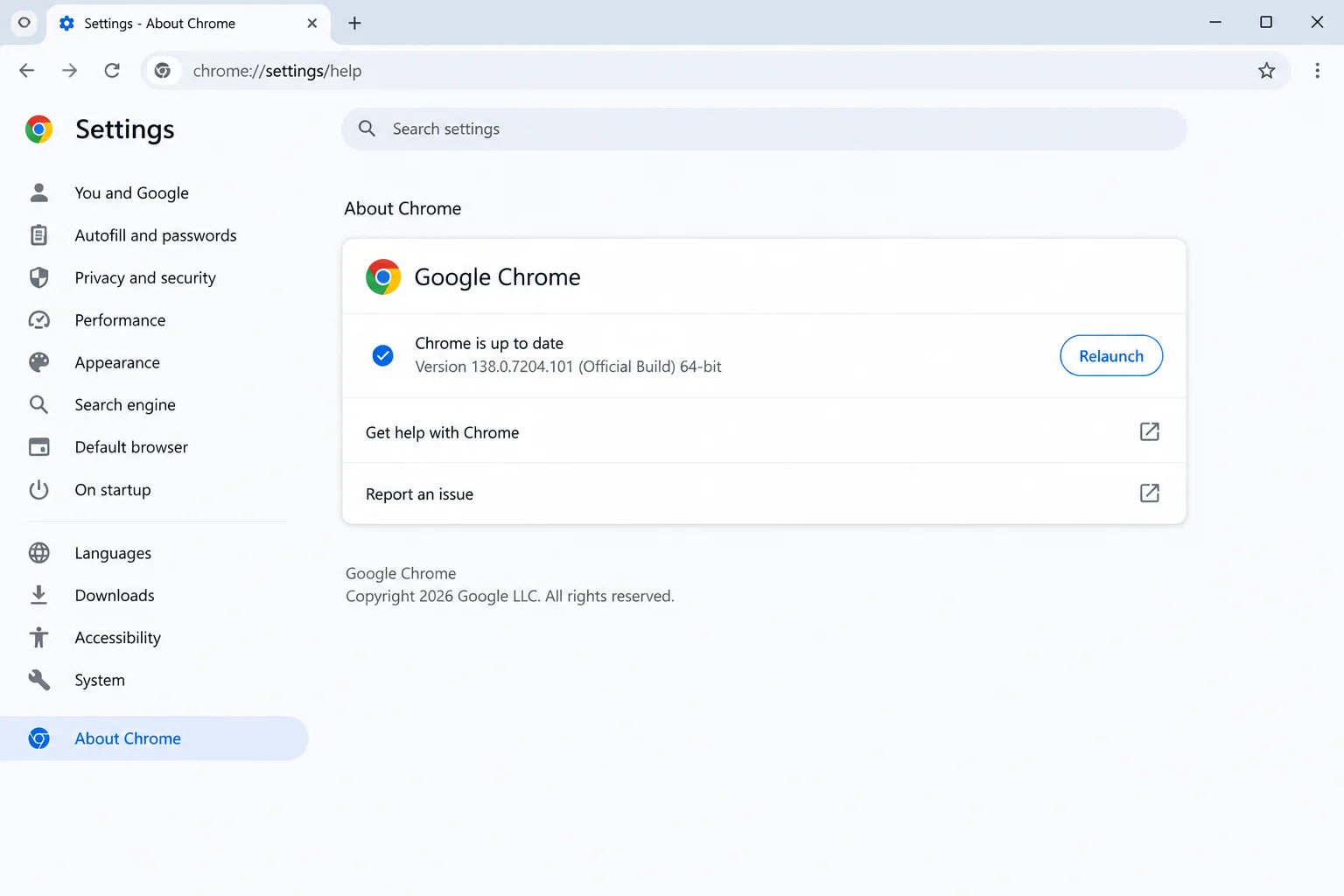Bookmark this tab with the star icon
Image resolution: width=1344 pixels, height=896 pixels.
[x=1266, y=71]
